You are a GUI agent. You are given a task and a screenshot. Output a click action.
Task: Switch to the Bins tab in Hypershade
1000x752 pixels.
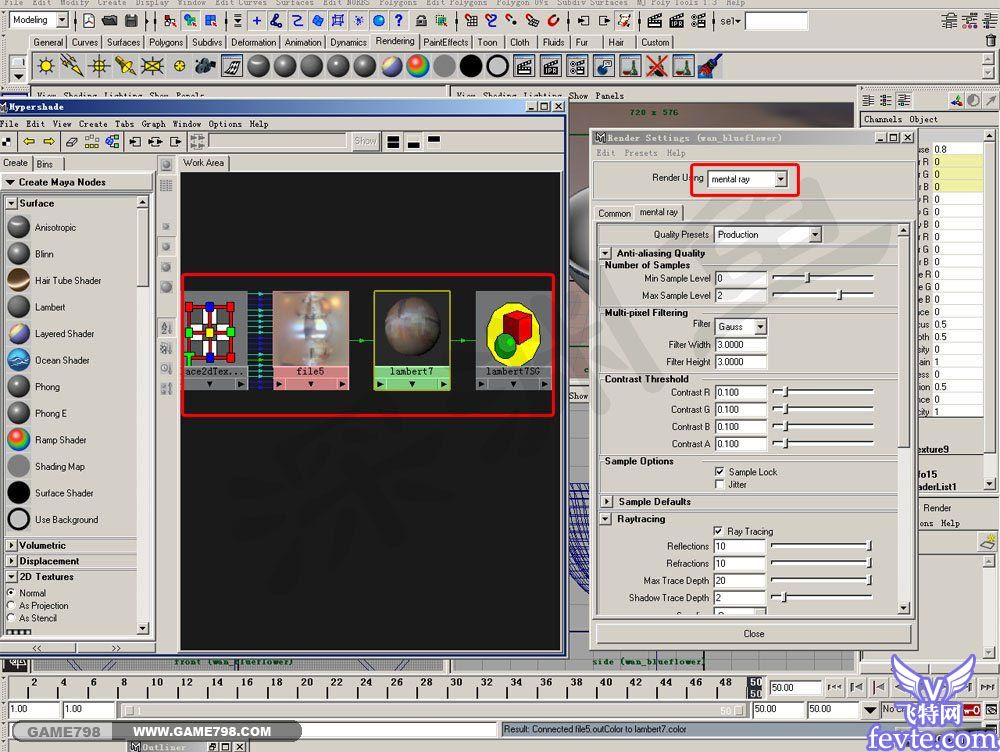tap(45, 164)
